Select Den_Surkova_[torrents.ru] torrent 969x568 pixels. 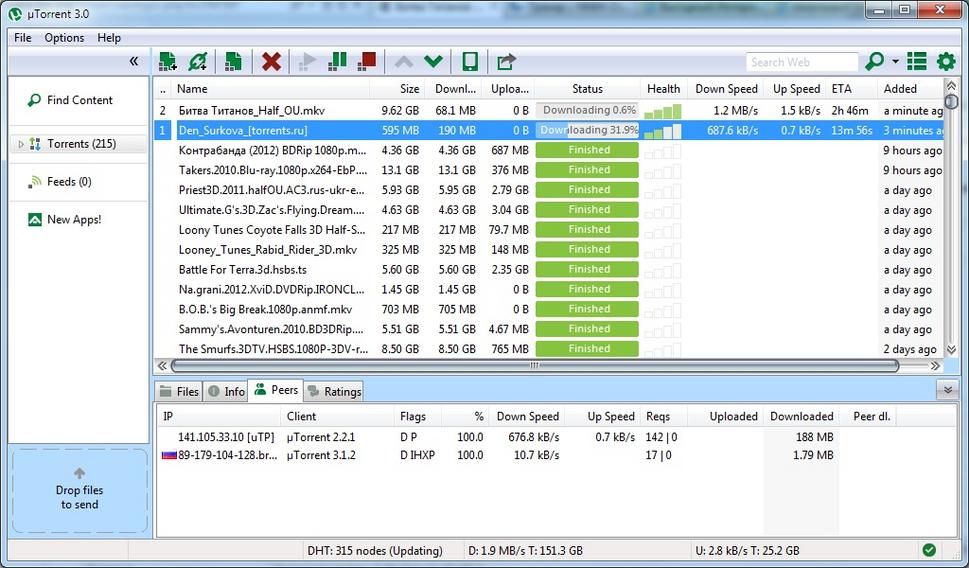[x=243, y=130]
